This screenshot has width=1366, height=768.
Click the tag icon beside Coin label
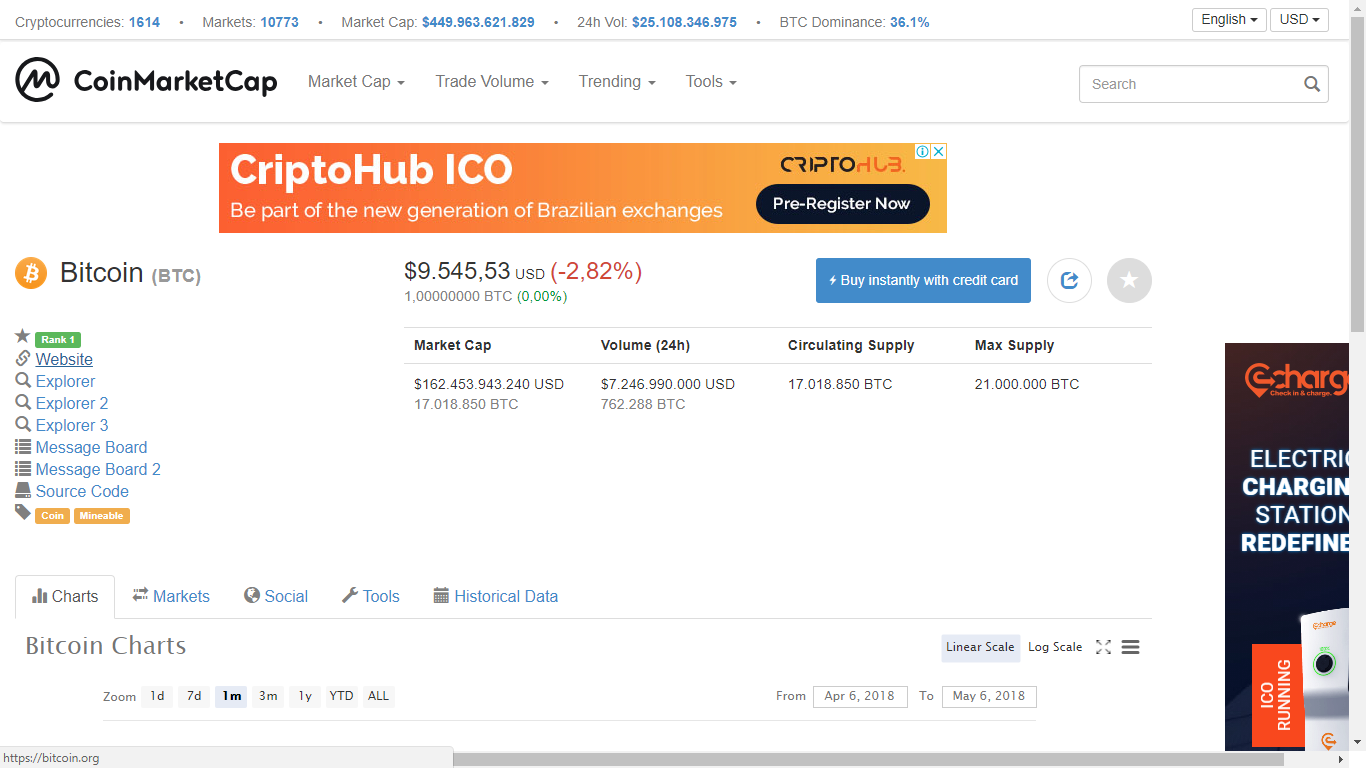point(23,512)
